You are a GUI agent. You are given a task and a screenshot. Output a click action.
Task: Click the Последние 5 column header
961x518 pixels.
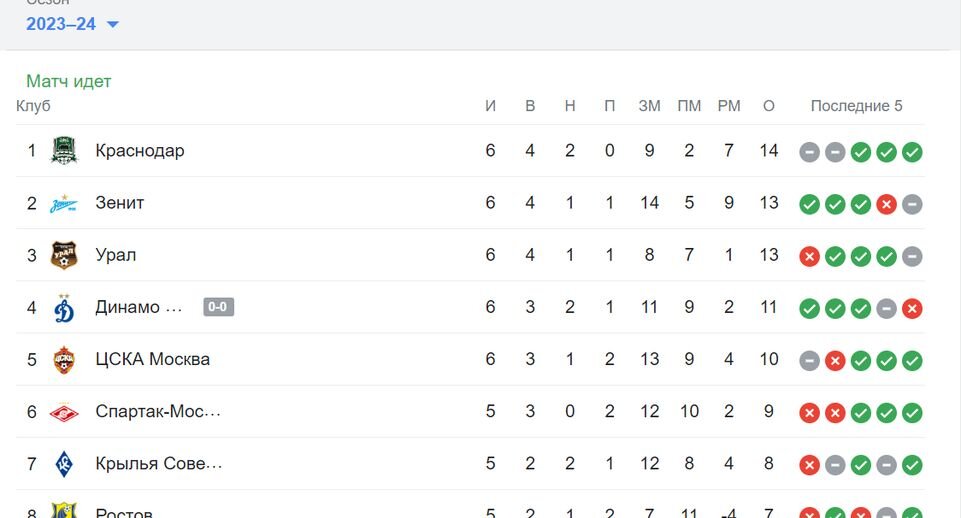click(856, 106)
